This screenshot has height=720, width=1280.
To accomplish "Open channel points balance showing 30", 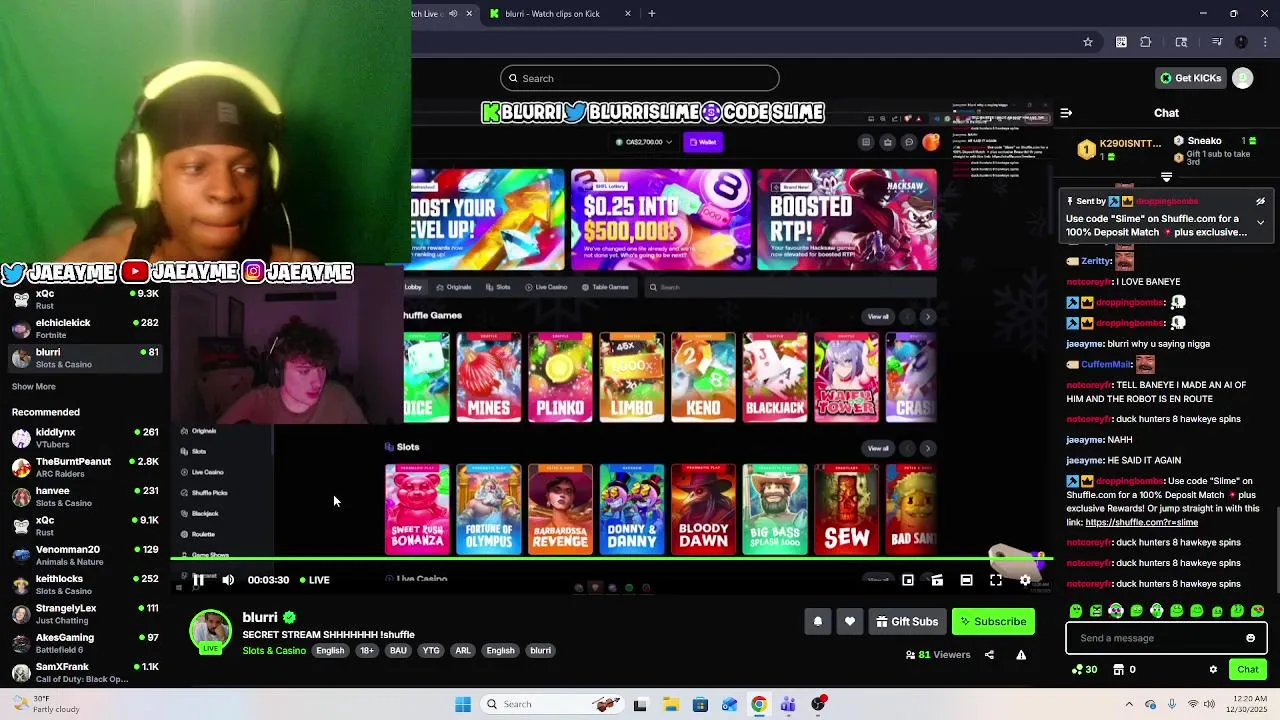I will (1083, 670).
